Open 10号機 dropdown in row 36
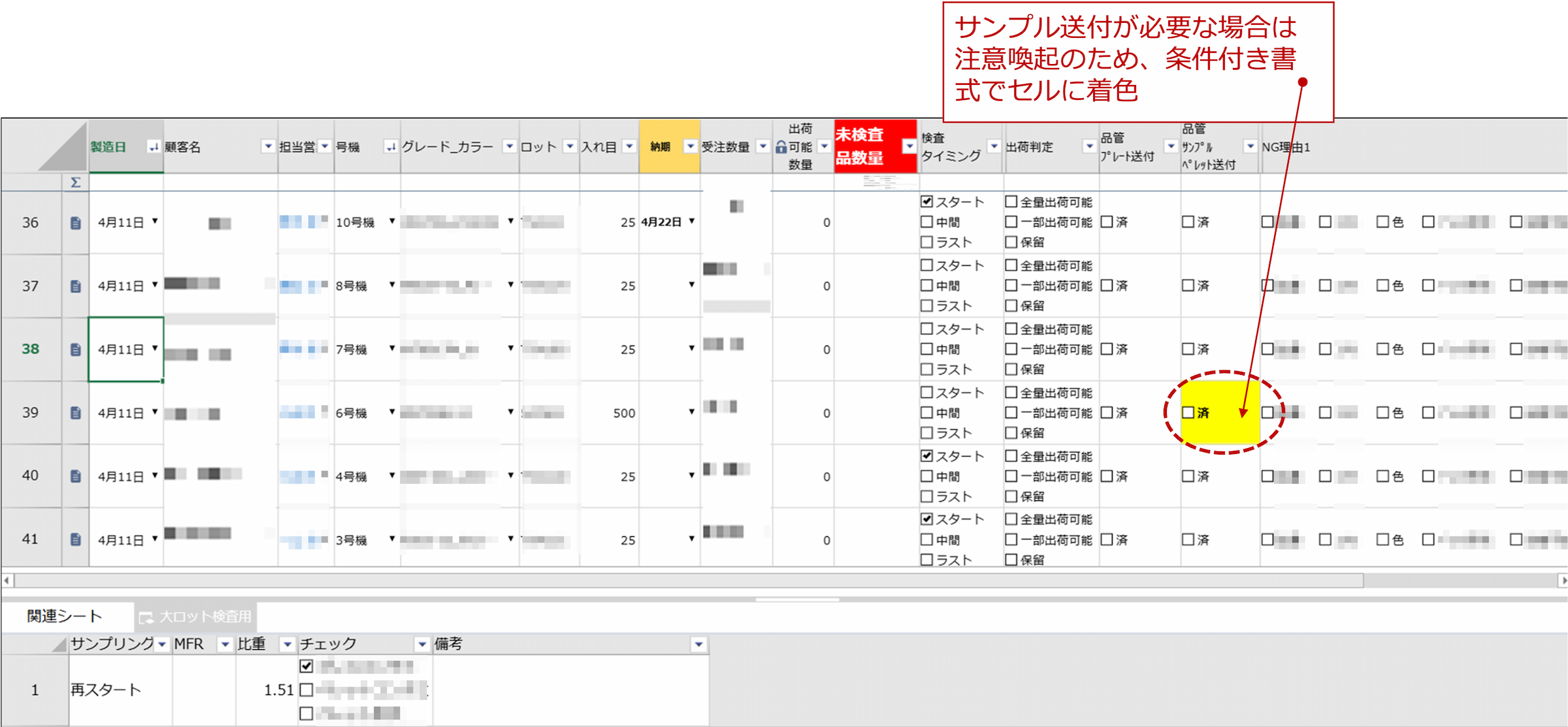Viewport: 1568px width, 727px height. tap(392, 221)
